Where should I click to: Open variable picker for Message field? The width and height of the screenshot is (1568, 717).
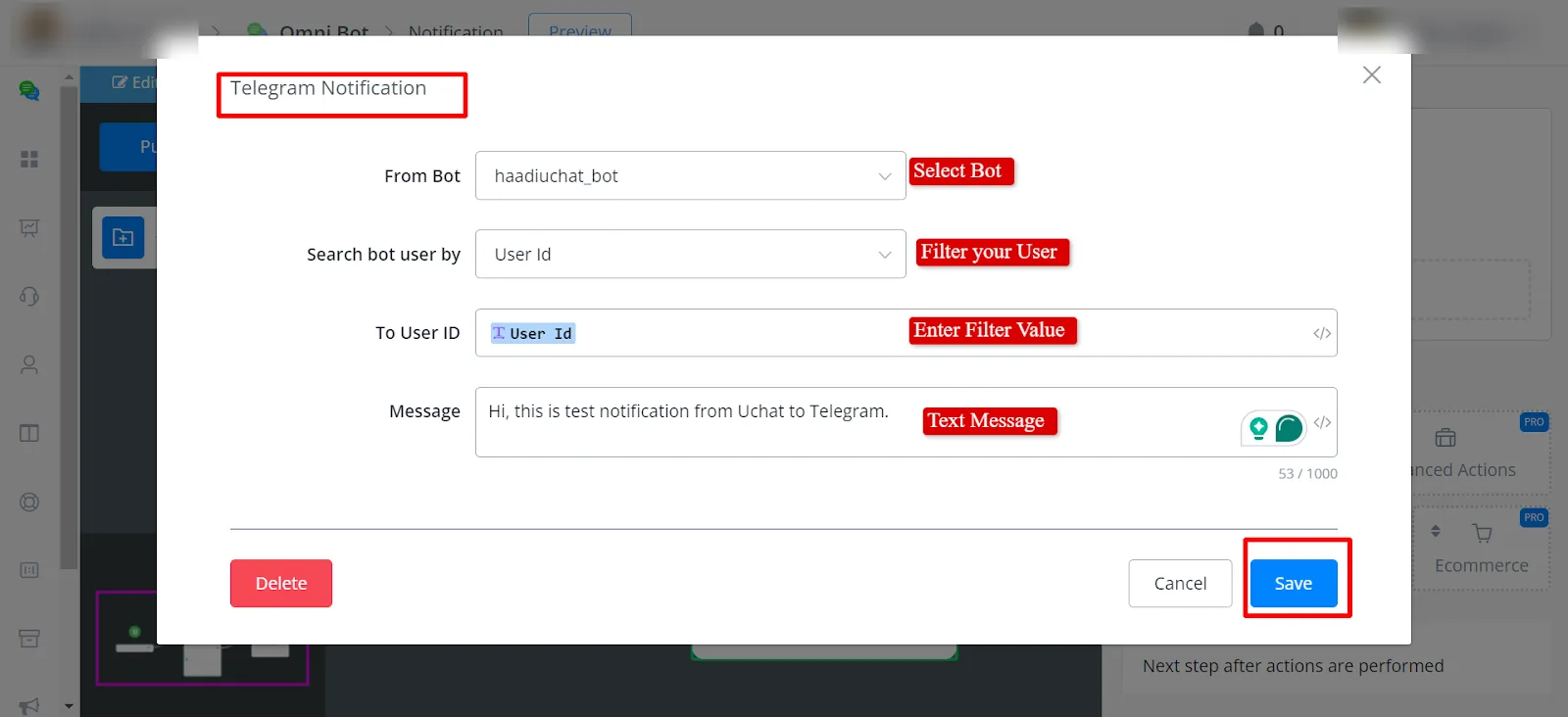coord(1322,422)
